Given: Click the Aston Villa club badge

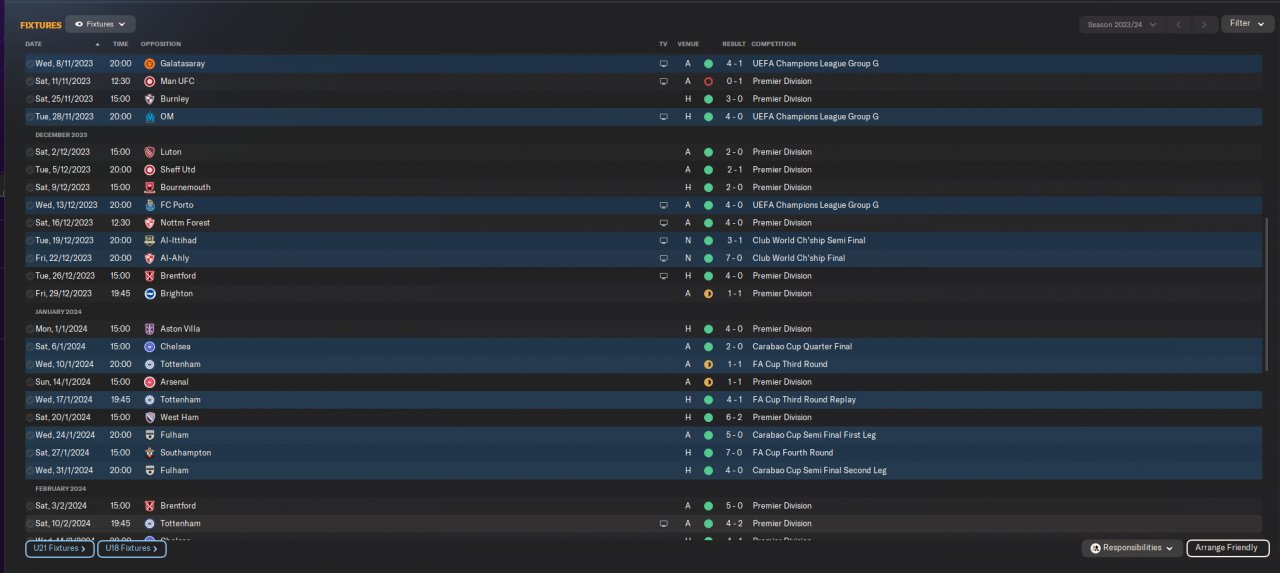Looking at the screenshot, I should 149,329.
